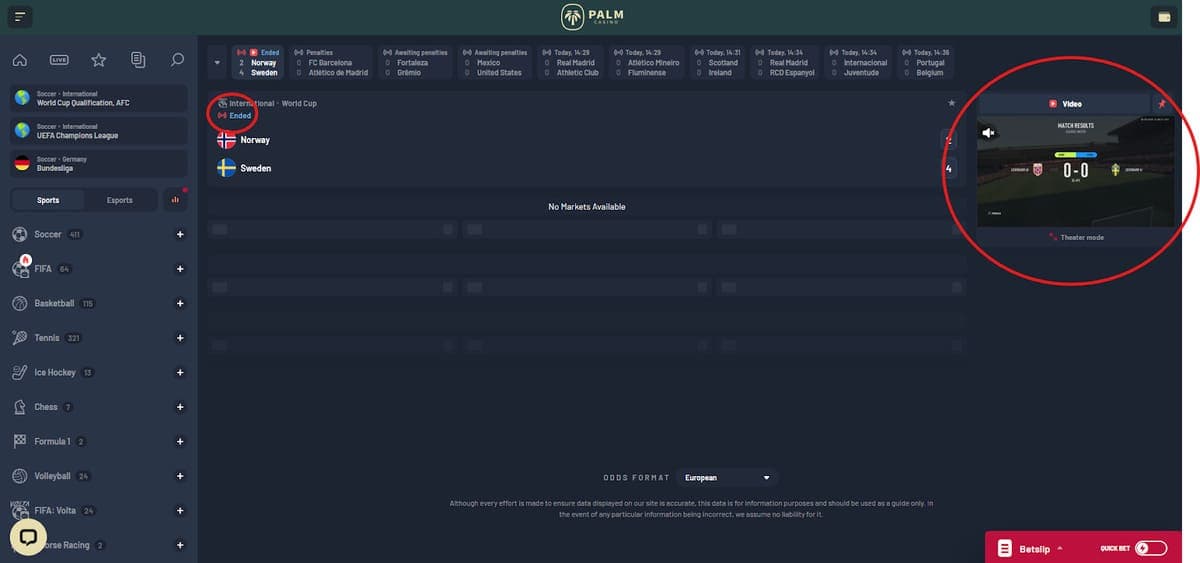Viewport: 1200px width, 563px height.
Task: Open the Odds Format dropdown
Action: click(726, 478)
